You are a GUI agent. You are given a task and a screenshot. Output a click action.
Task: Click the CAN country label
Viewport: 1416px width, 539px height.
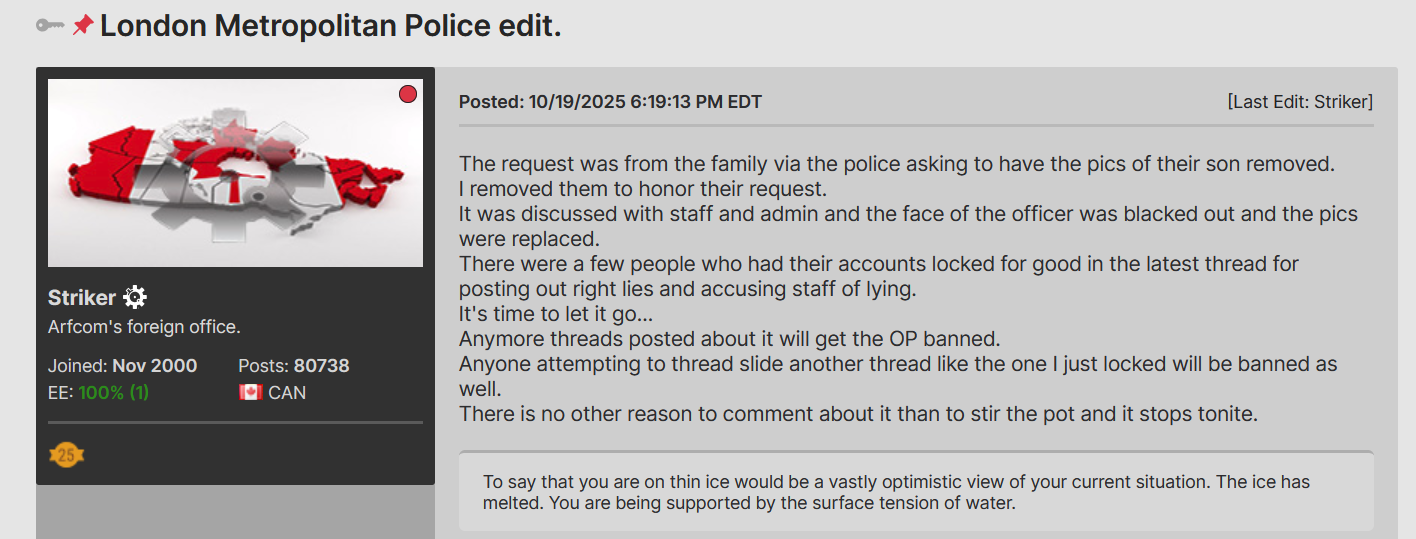287,393
